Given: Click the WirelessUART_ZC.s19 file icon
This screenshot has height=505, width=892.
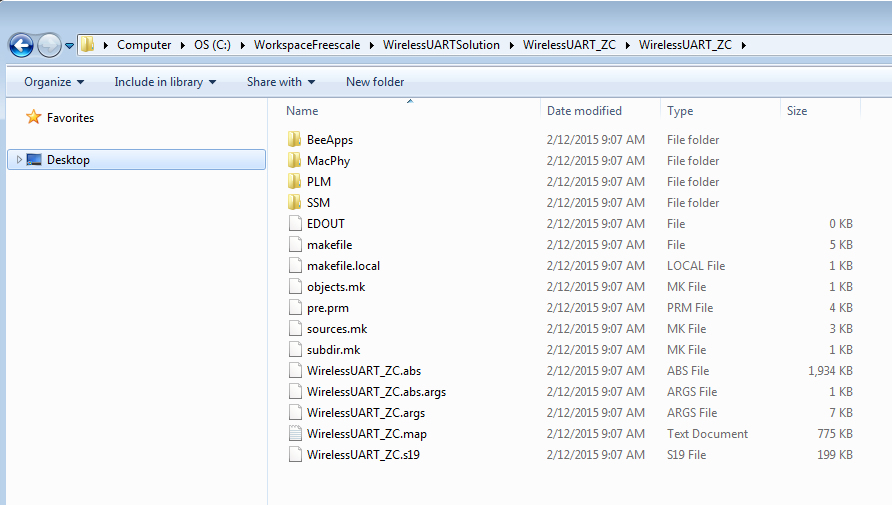Looking at the screenshot, I should point(295,455).
